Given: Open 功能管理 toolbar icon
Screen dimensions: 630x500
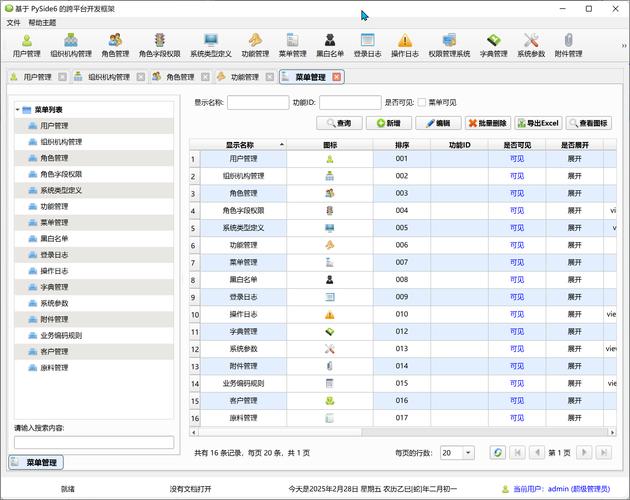Looking at the screenshot, I should point(255,45).
